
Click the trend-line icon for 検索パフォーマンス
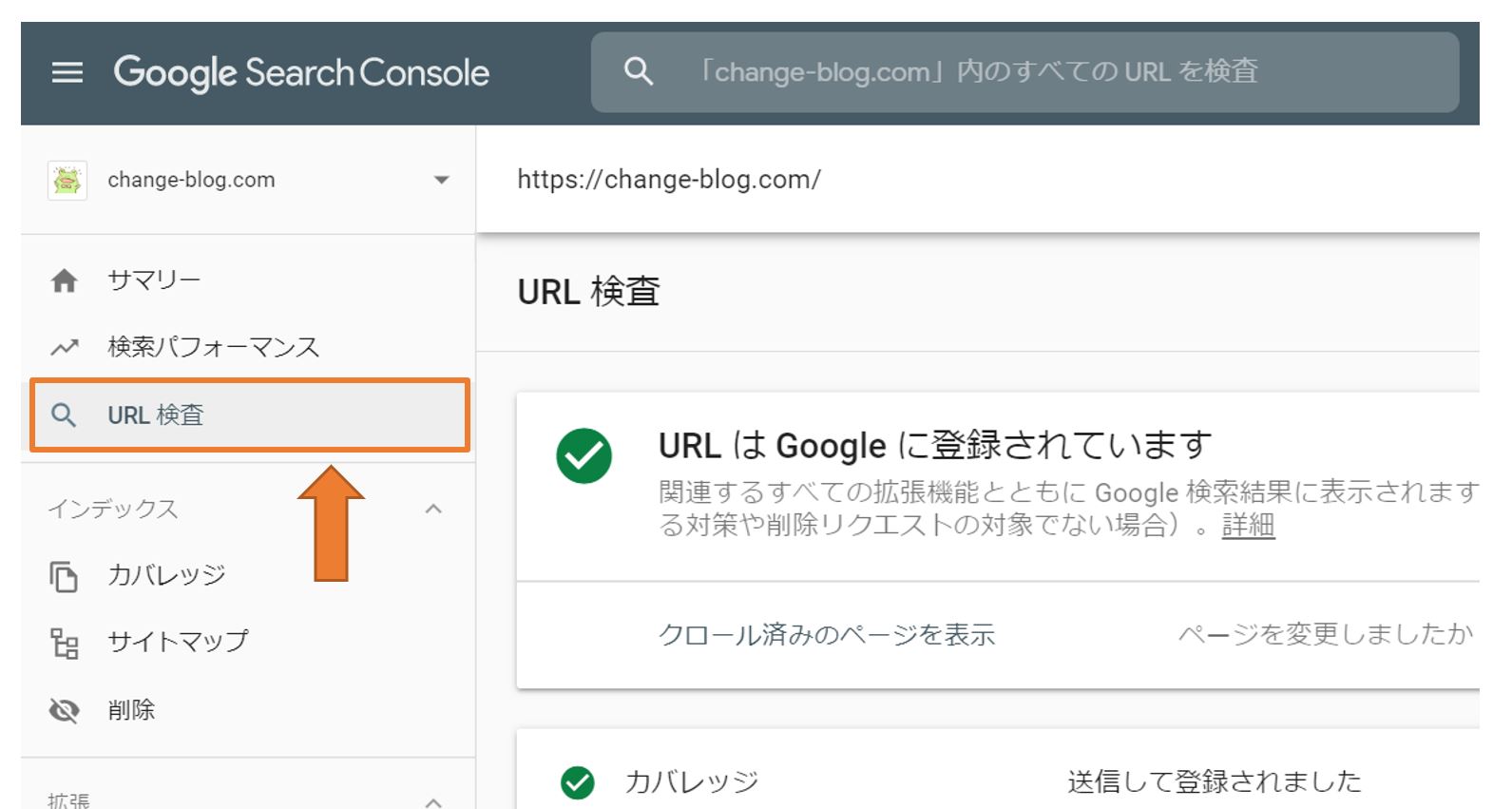(x=64, y=347)
